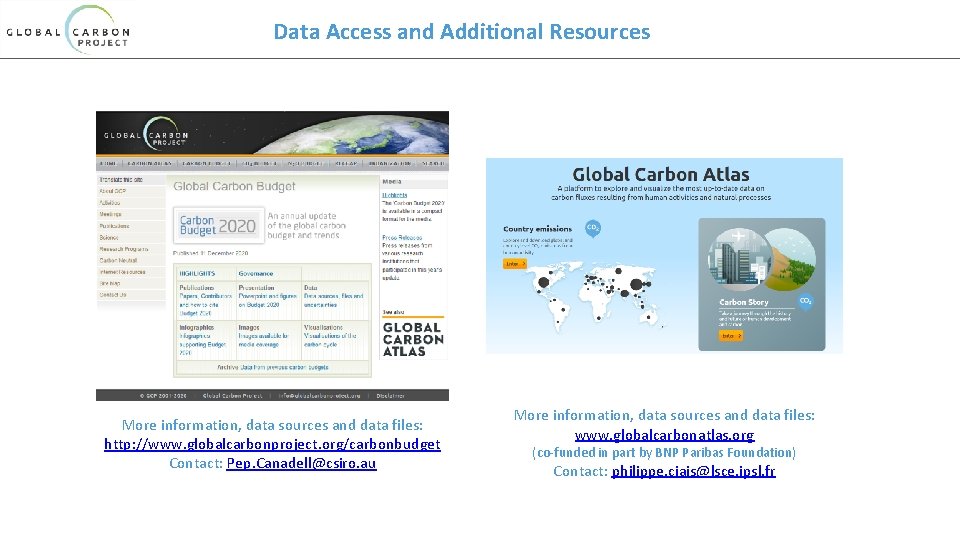
Task: Click the Carbon Budget 2020 badge
Action: 218,225
